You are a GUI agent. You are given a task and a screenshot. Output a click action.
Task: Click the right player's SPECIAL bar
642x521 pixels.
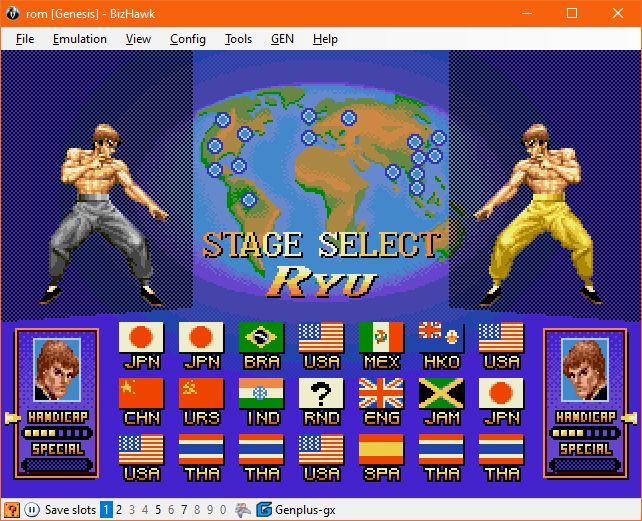point(585,465)
